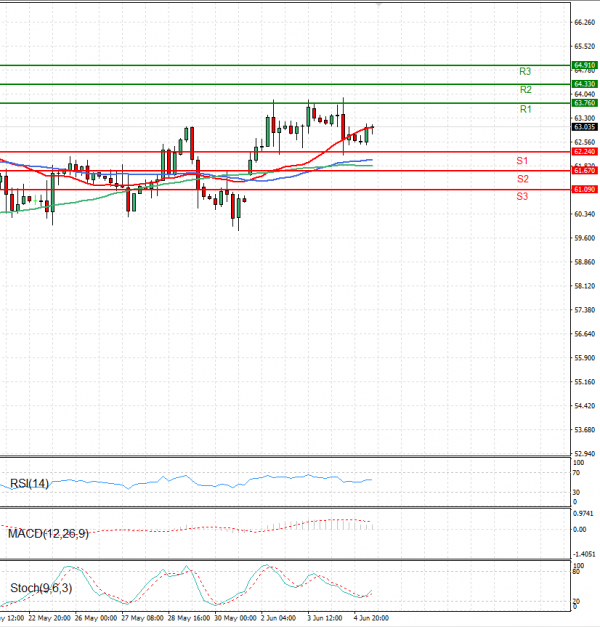The image size is (600, 627).
Task: Click the 63.760 price tag
Action: pyautogui.click(x=585, y=103)
